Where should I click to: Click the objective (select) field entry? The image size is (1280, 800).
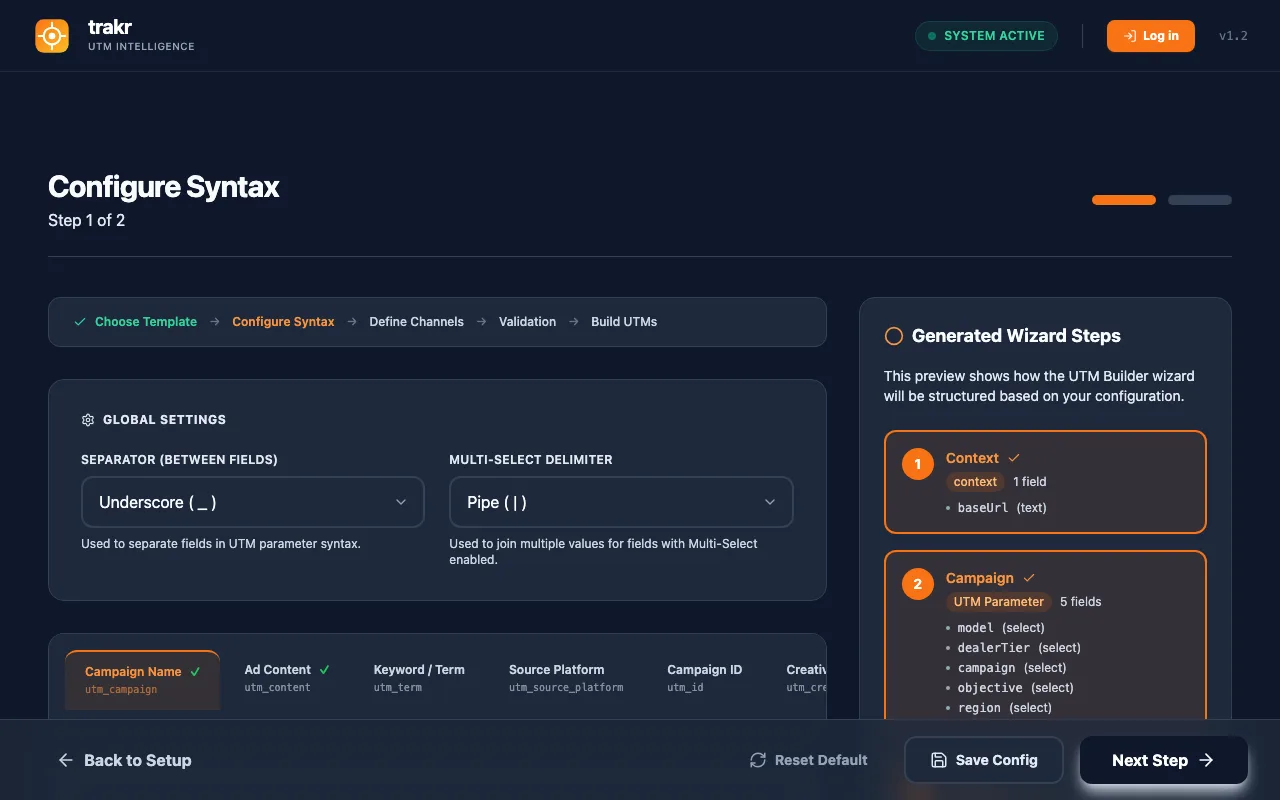tap(1015, 688)
